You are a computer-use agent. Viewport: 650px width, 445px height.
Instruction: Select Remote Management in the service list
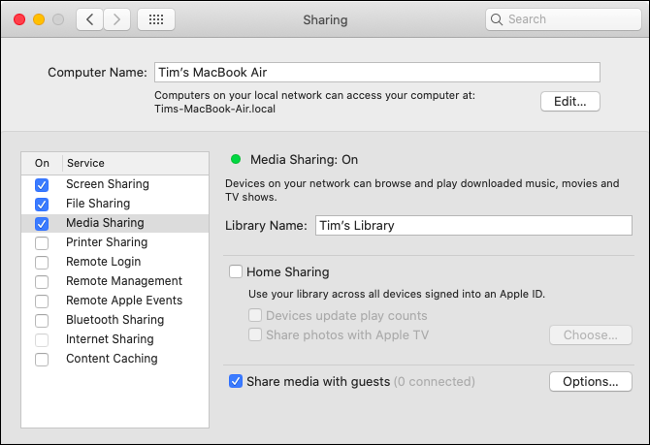click(115, 281)
